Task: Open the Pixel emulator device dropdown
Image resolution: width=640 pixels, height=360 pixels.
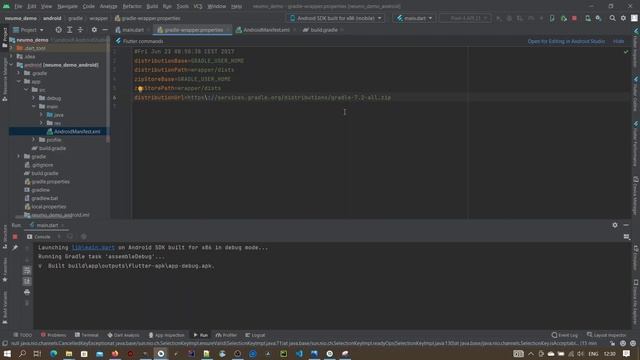Action: point(465,18)
